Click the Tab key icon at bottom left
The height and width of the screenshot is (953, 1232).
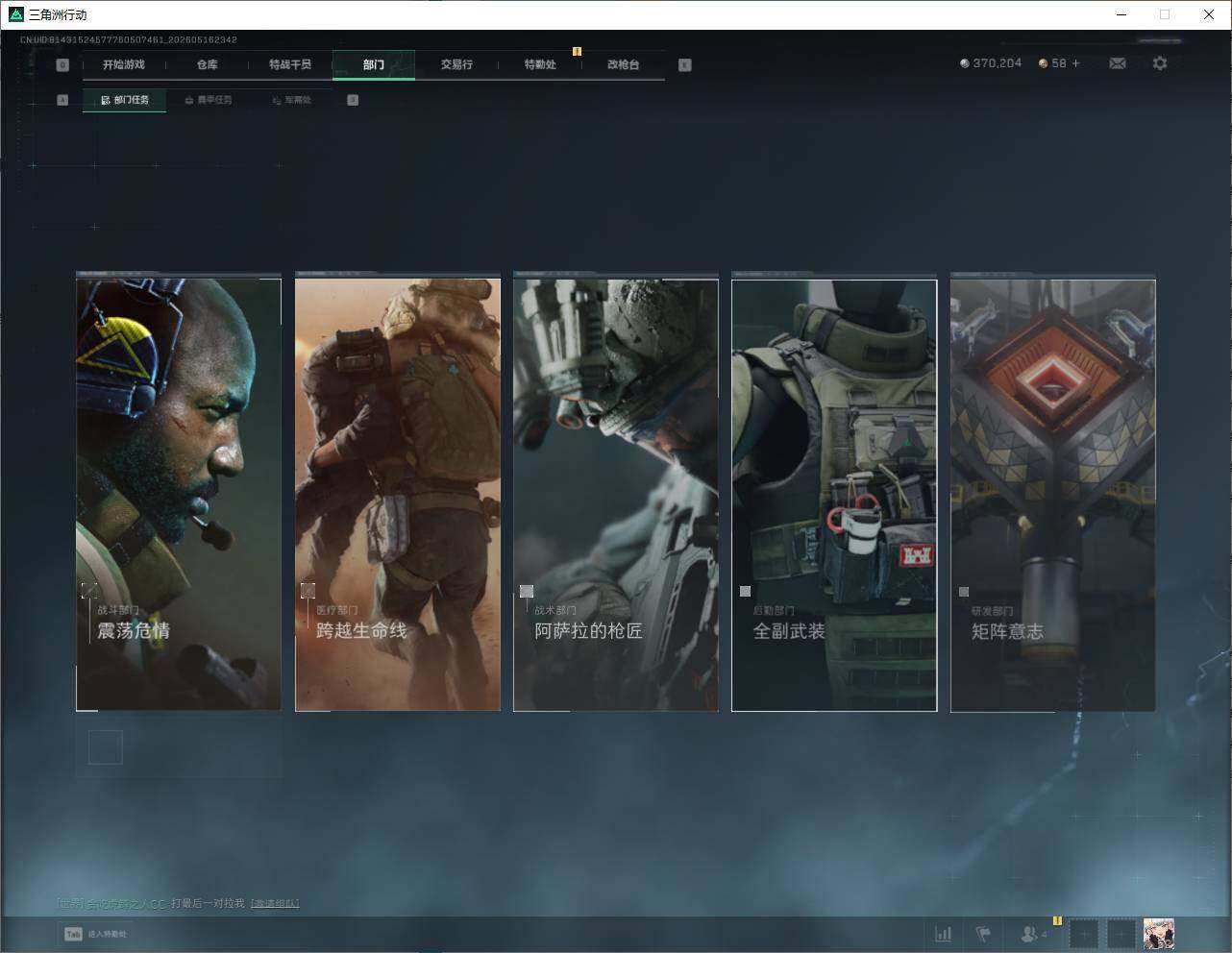[73, 934]
